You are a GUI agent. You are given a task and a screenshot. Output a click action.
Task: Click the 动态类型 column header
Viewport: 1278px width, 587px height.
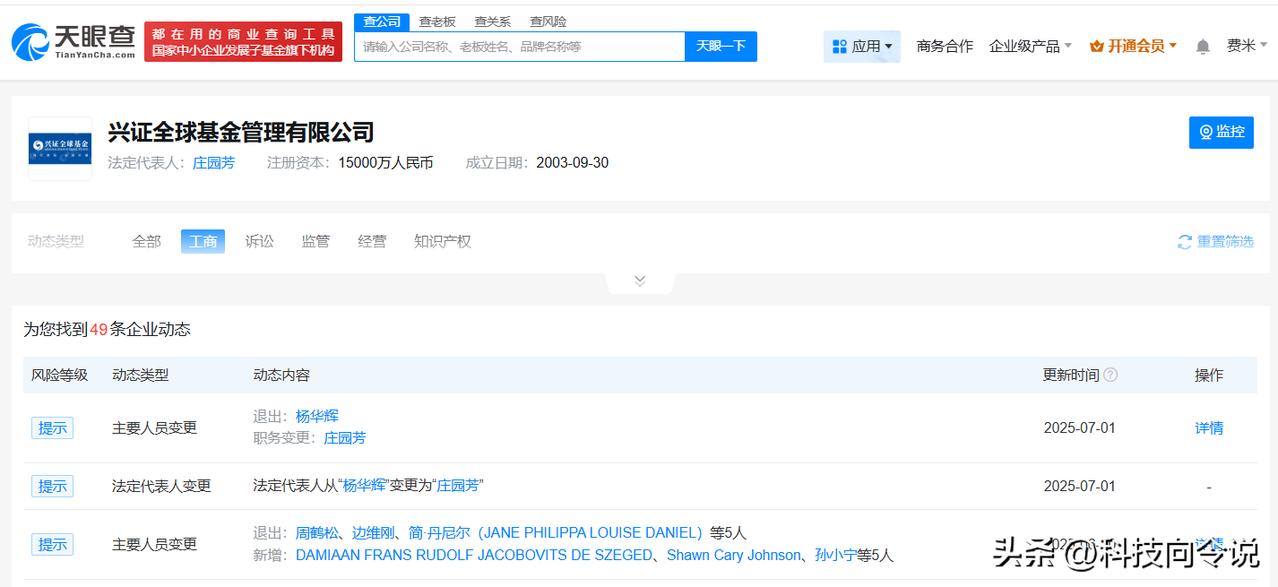pyautogui.click(x=140, y=375)
